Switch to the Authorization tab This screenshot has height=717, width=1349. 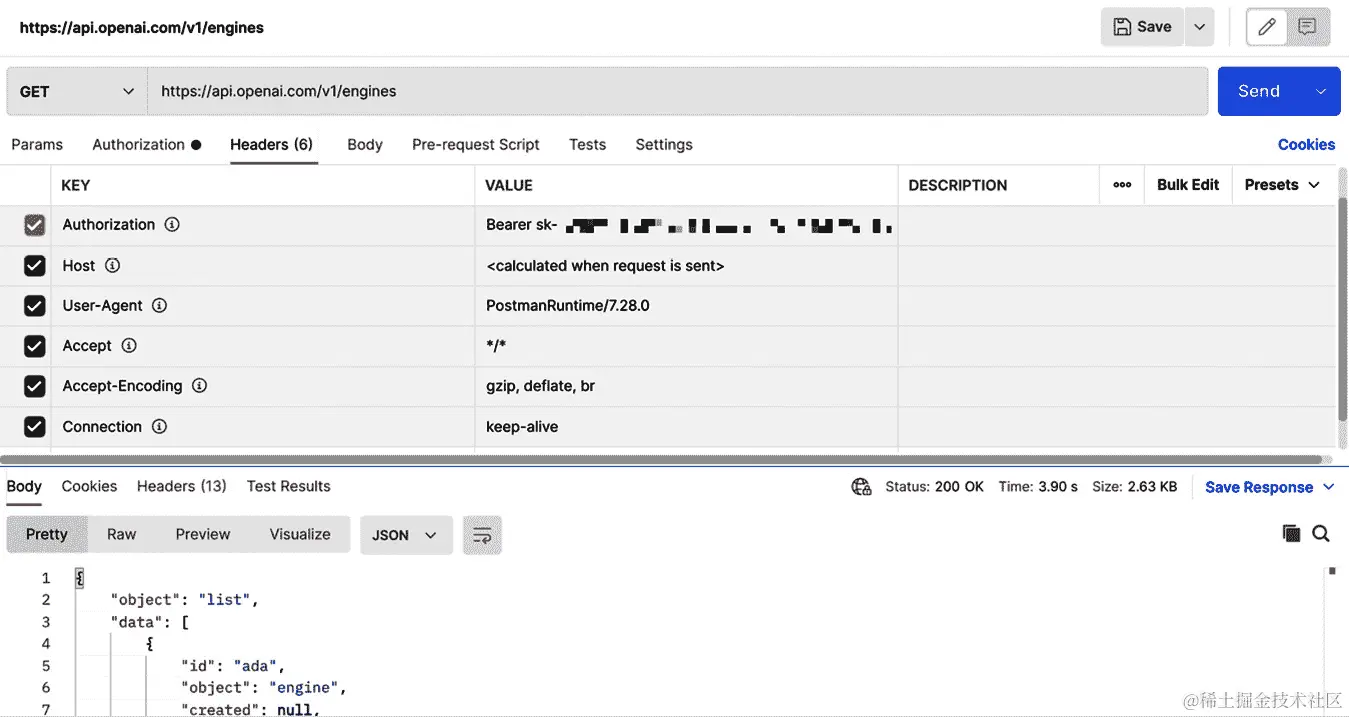click(146, 144)
